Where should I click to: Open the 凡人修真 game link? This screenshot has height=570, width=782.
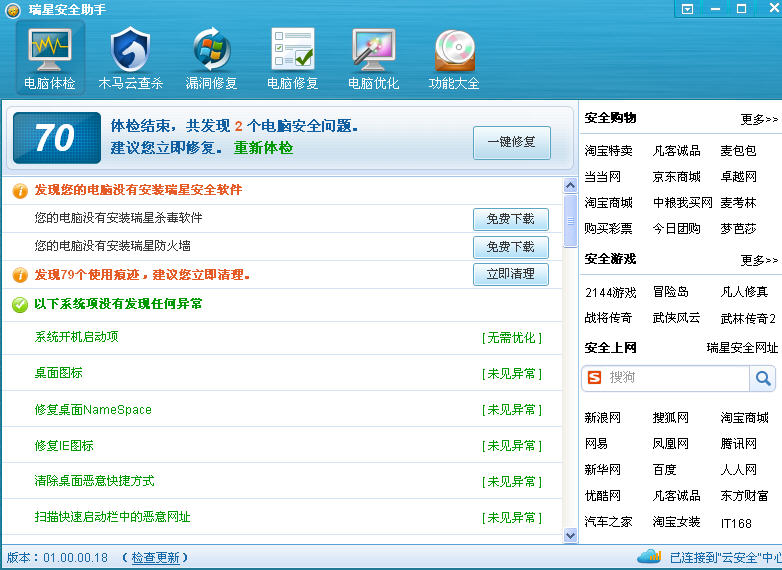(x=744, y=292)
